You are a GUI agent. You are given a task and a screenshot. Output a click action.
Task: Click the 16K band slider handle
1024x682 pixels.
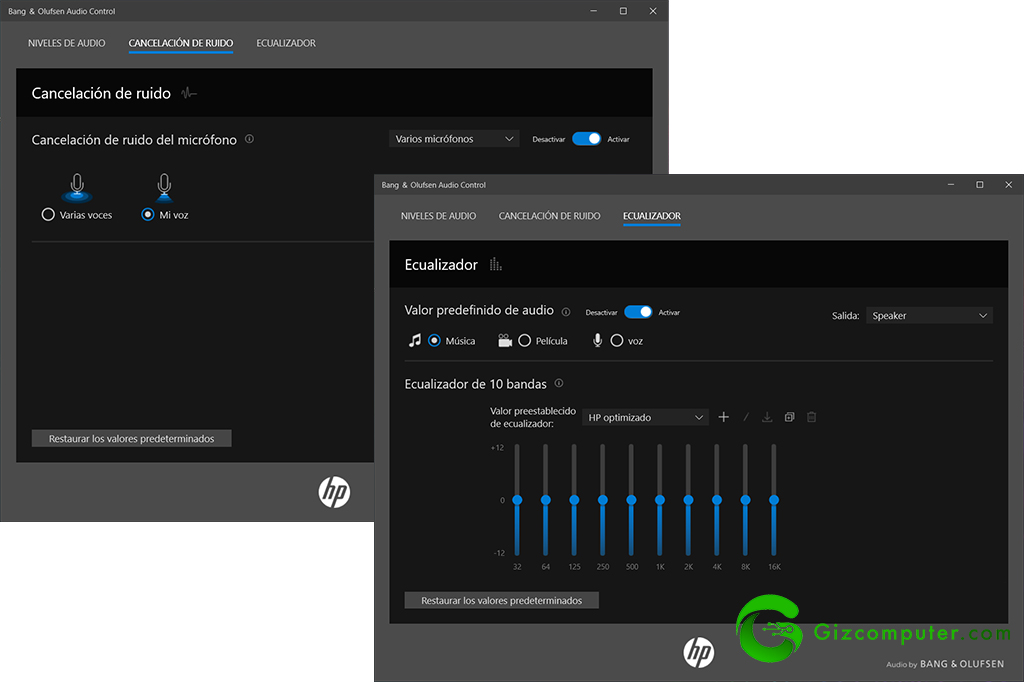774,500
